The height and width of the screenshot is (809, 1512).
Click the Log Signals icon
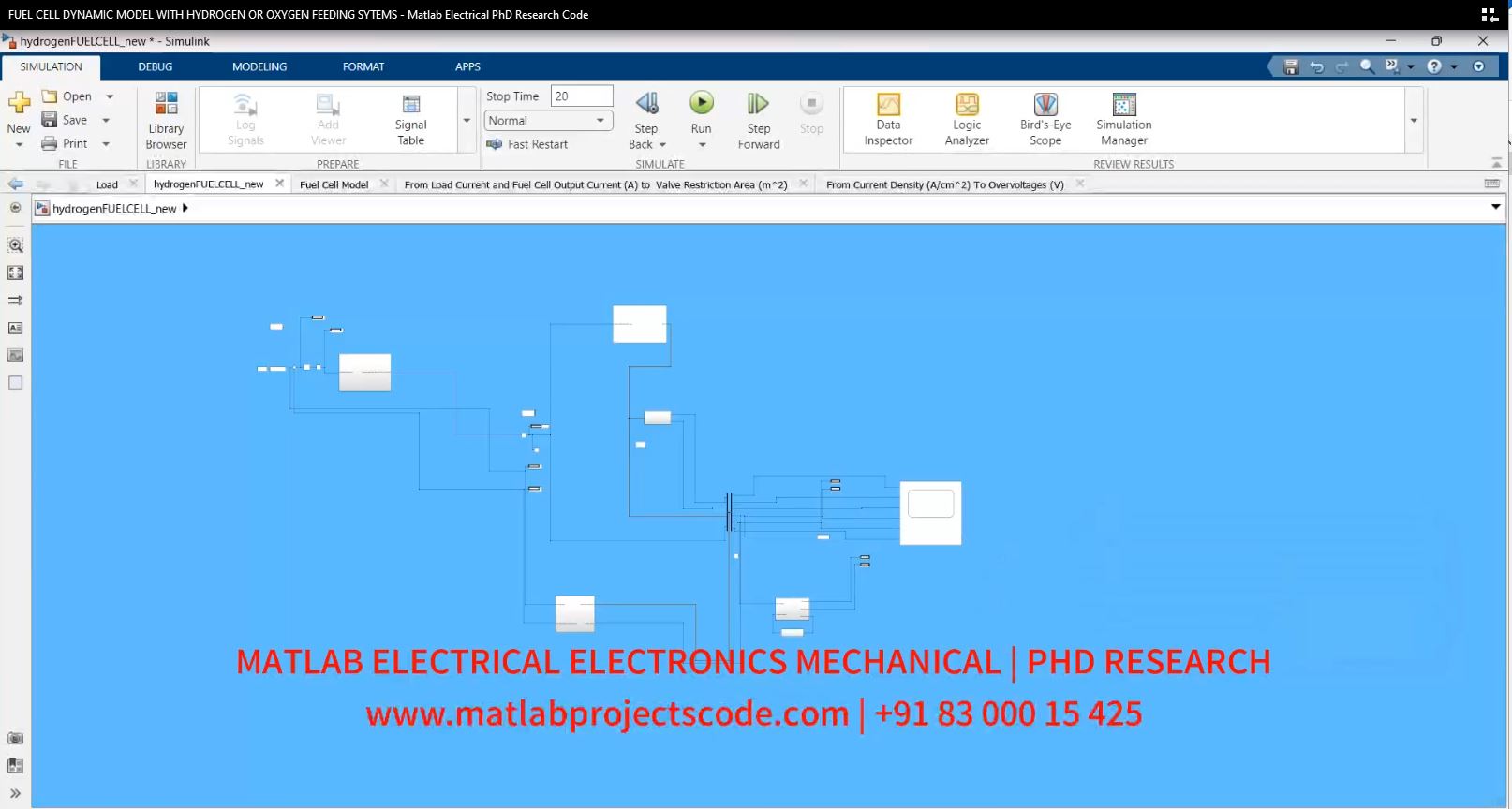tap(245, 120)
